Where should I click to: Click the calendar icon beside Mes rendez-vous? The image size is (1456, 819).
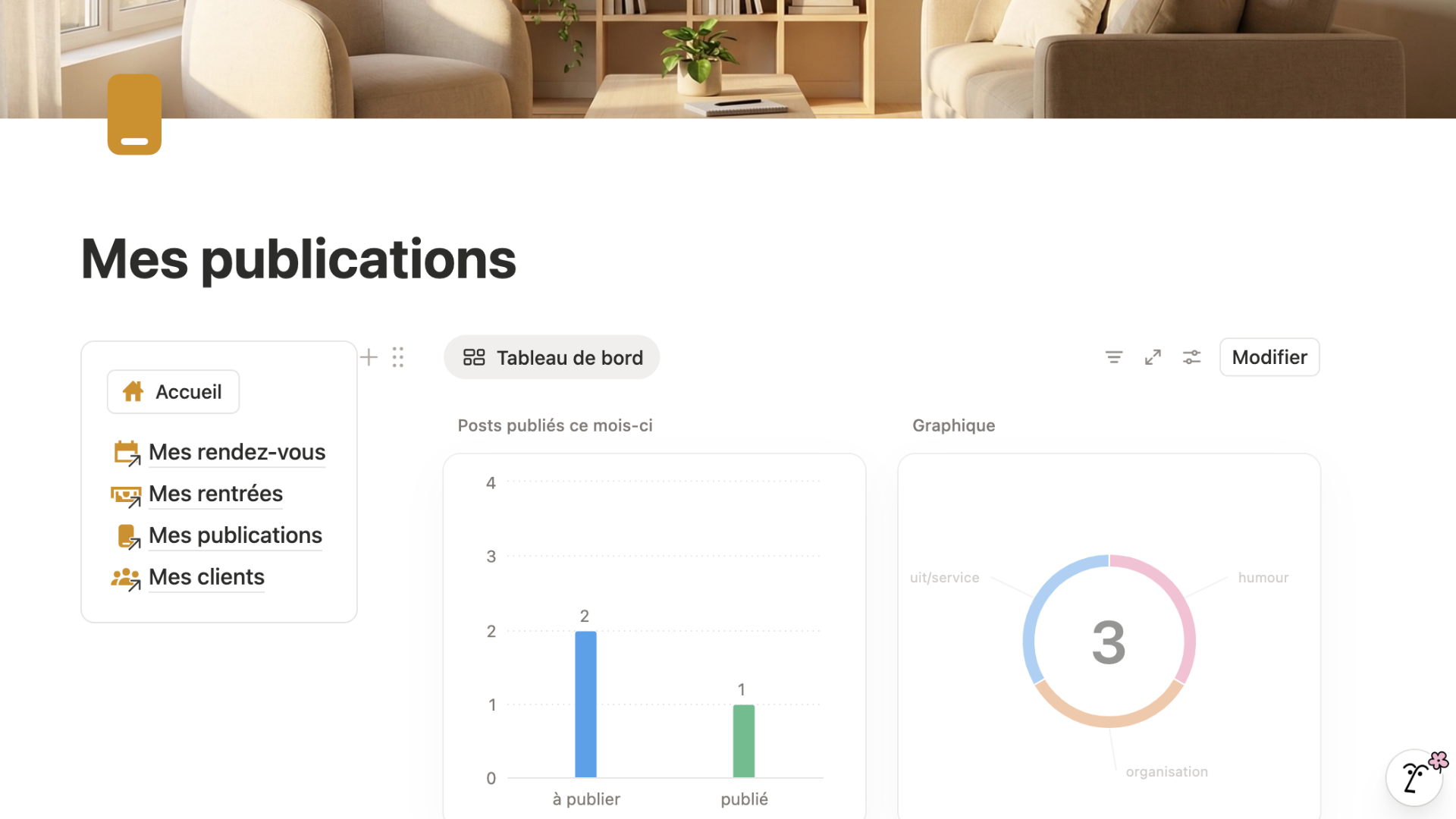tap(127, 453)
